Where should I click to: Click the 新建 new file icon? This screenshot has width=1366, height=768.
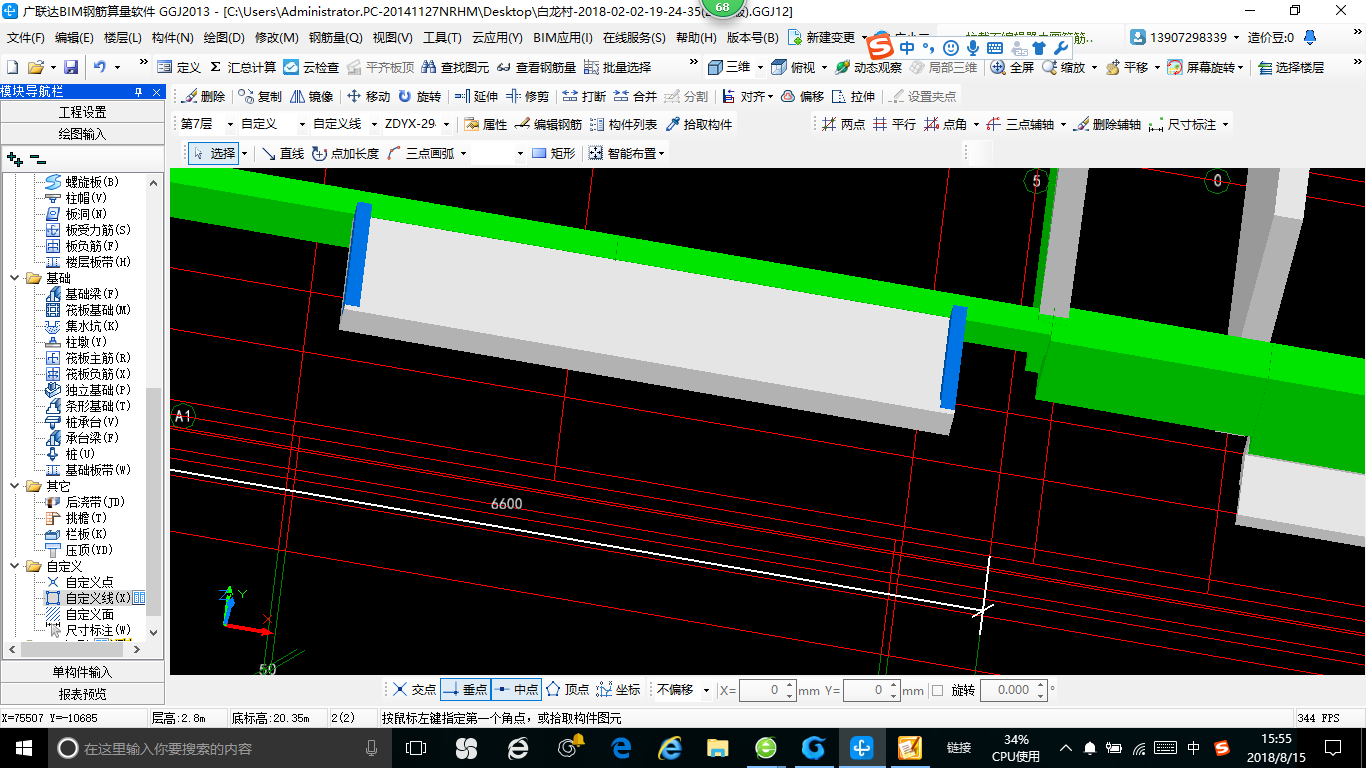click(12, 67)
